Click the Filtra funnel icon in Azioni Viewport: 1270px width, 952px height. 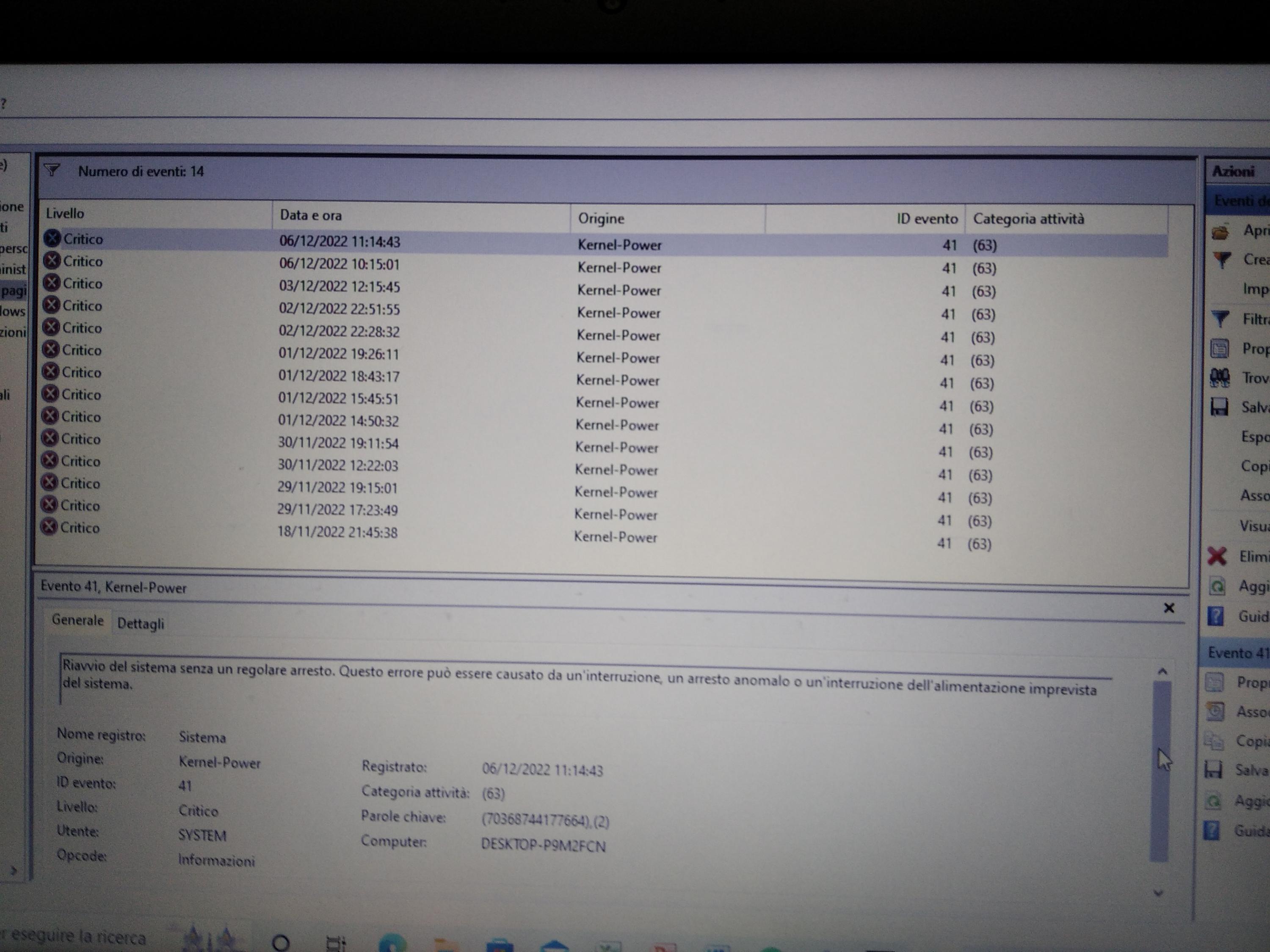(x=1220, y=319)
